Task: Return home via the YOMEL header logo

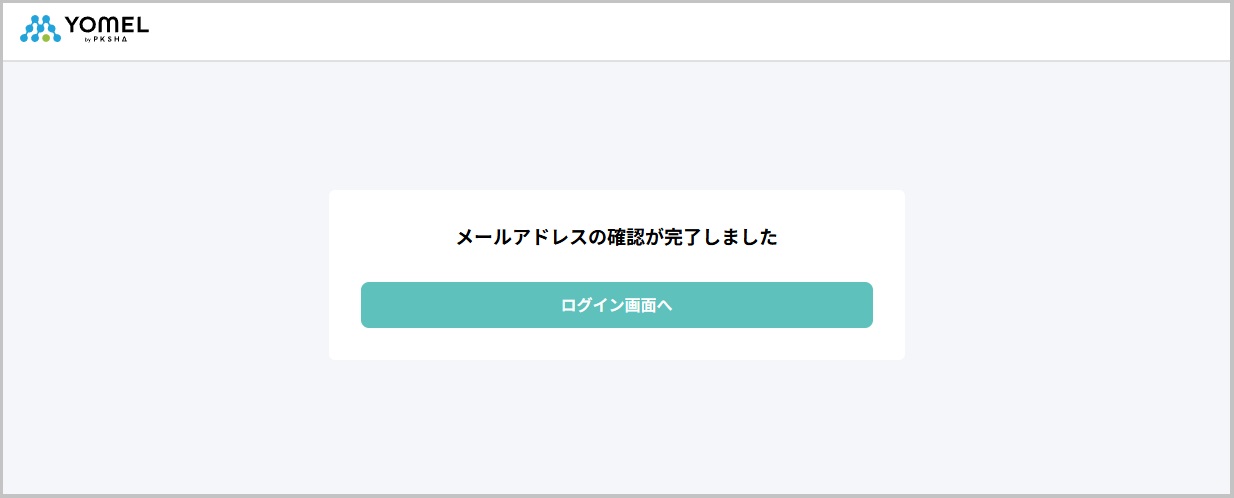Action: coord(84,28)
